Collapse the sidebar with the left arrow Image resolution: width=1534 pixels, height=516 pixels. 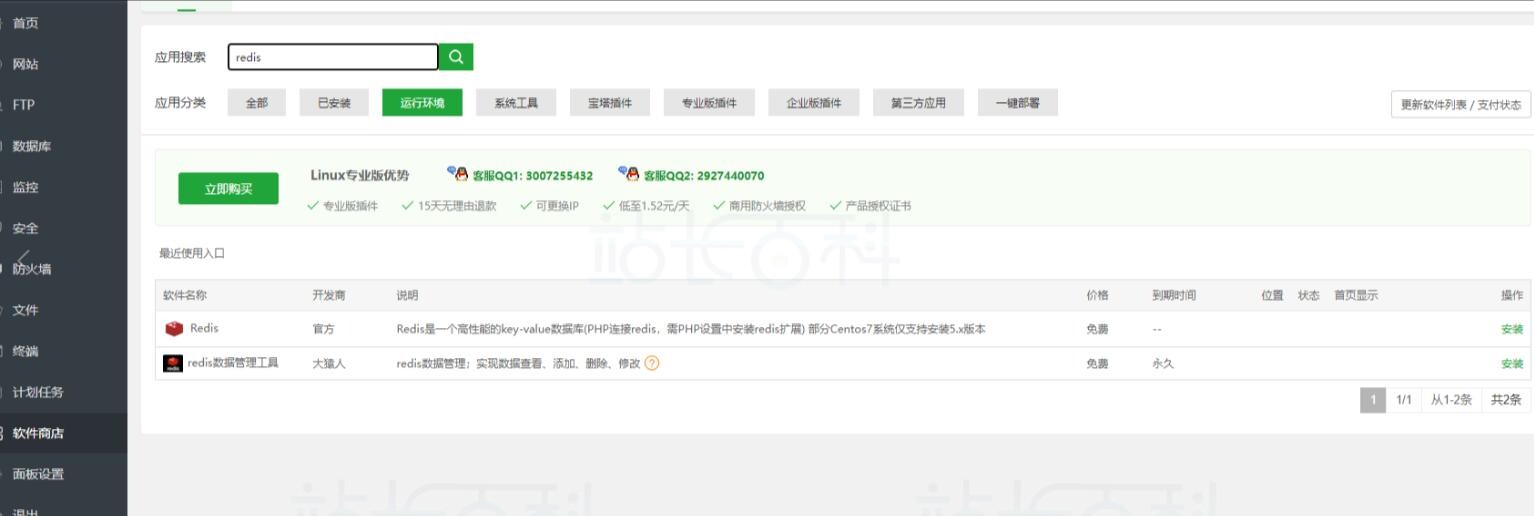click(22, 258)
